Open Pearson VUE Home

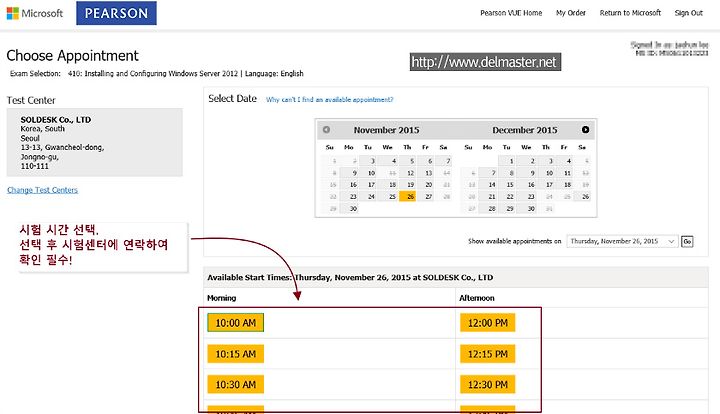[511, 13]
